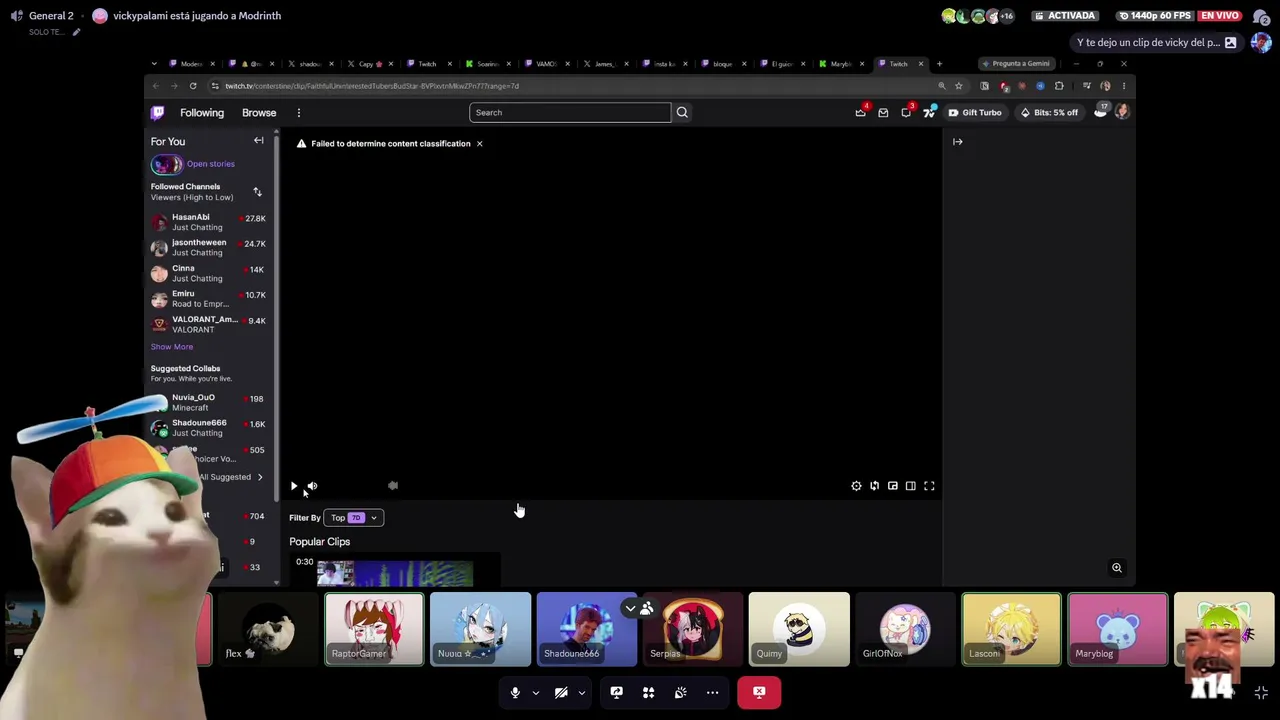Open Twitch Prime loot crown icon
Image resolution: width=1280 pixels, height=720 pixels.
pyautogui.click(x=860, y=113)
